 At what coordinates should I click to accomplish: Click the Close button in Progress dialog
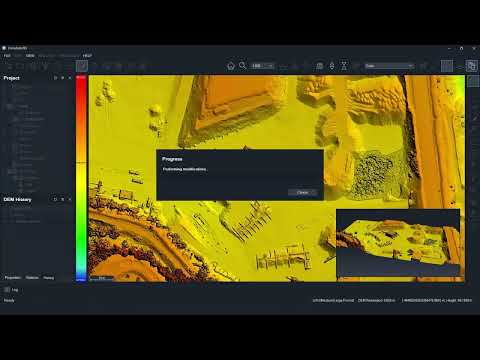tap(303, 192)
